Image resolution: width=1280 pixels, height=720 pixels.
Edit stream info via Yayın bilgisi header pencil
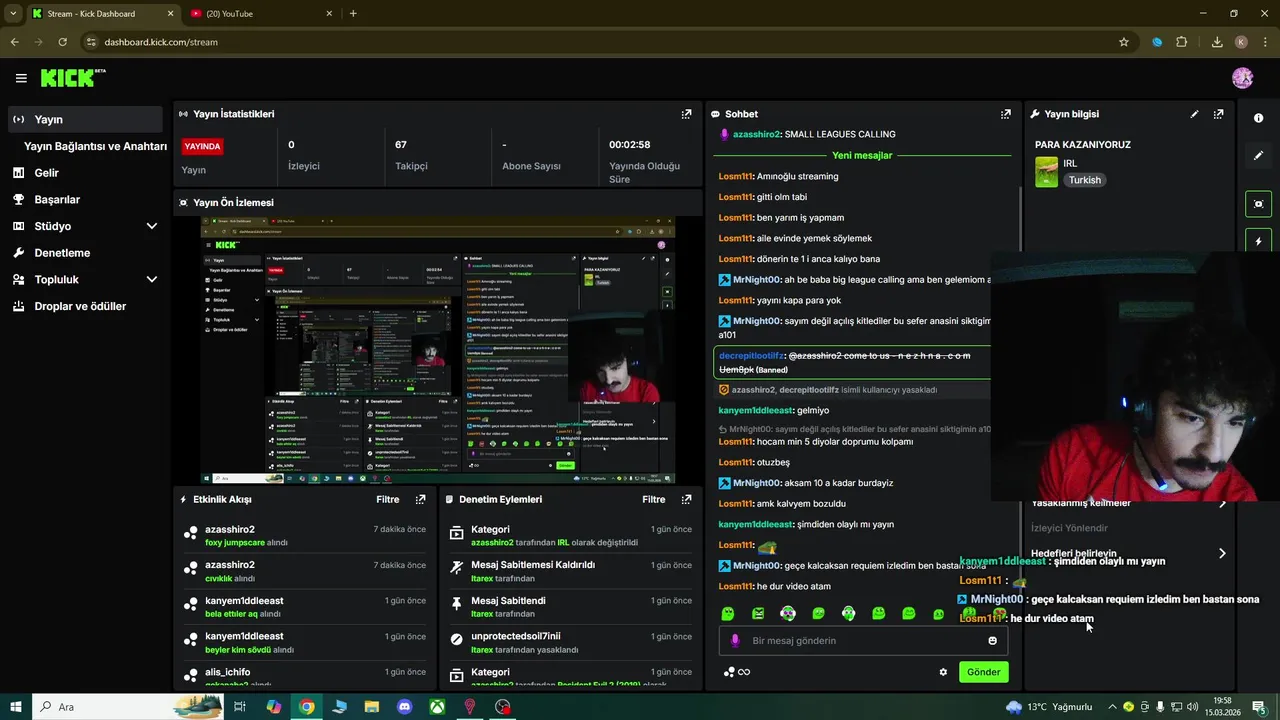tap(1194, 114)
